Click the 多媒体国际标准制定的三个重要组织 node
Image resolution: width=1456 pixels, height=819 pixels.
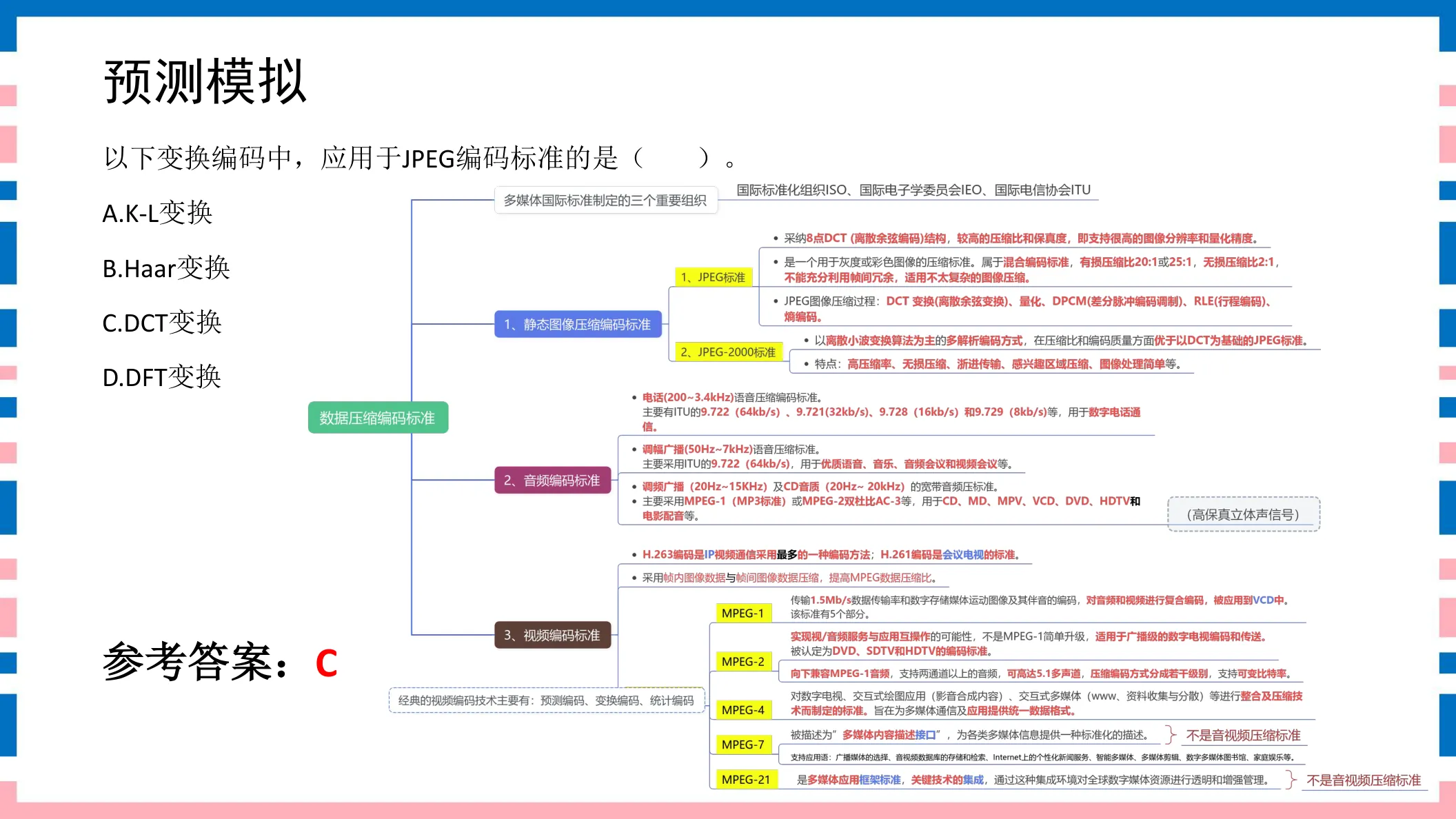click(x=605, y=200)
